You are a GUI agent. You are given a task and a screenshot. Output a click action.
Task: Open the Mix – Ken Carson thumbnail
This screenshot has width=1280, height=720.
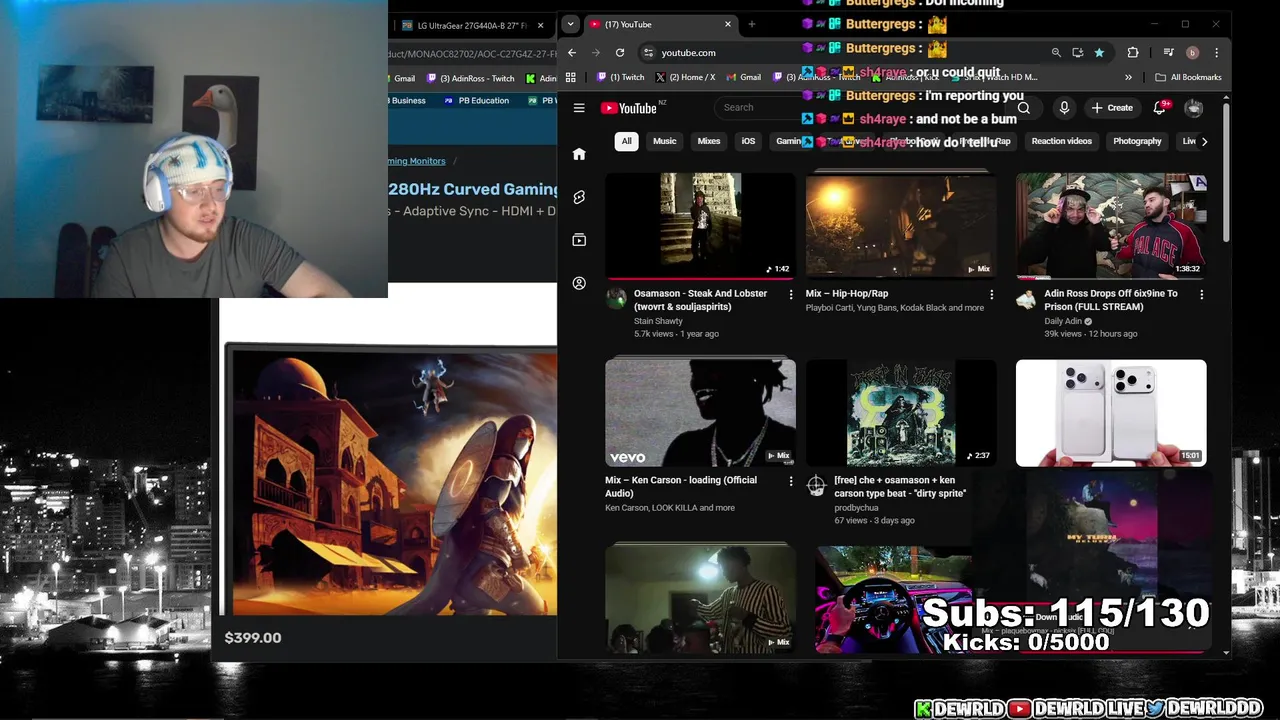tap(700, 413)
